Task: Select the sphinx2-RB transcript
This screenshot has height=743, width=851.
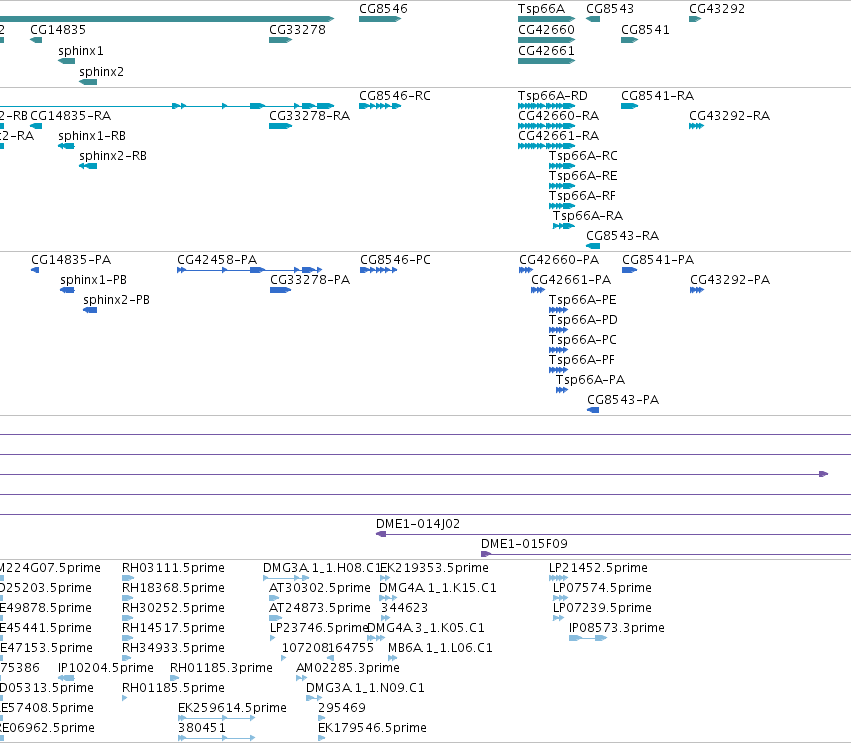Action: point(88,166)
